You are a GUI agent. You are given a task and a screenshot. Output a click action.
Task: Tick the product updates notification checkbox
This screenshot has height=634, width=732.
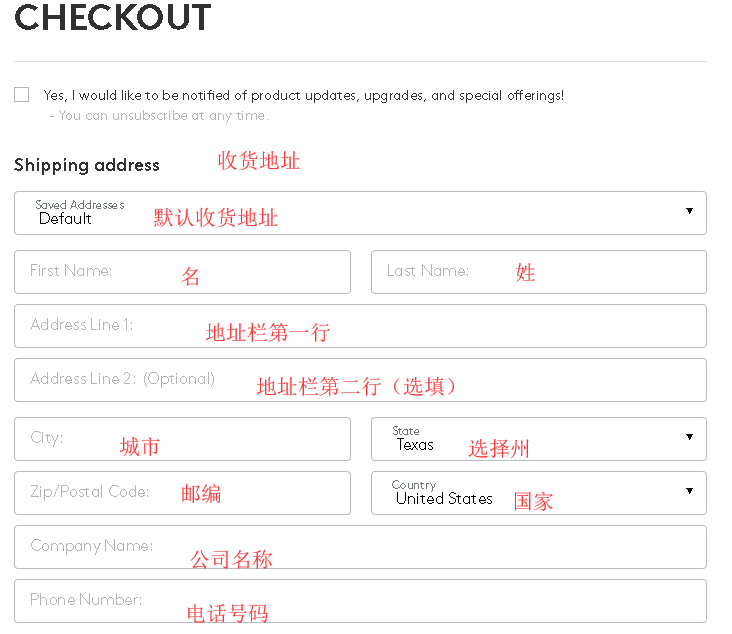(x=21, y=94)
